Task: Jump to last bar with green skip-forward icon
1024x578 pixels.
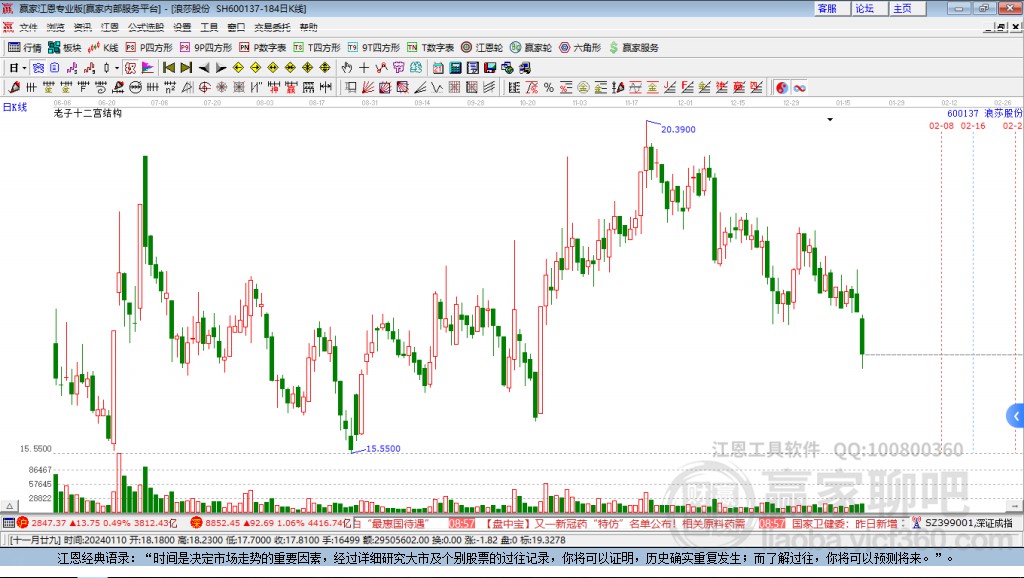Action: 186,68
